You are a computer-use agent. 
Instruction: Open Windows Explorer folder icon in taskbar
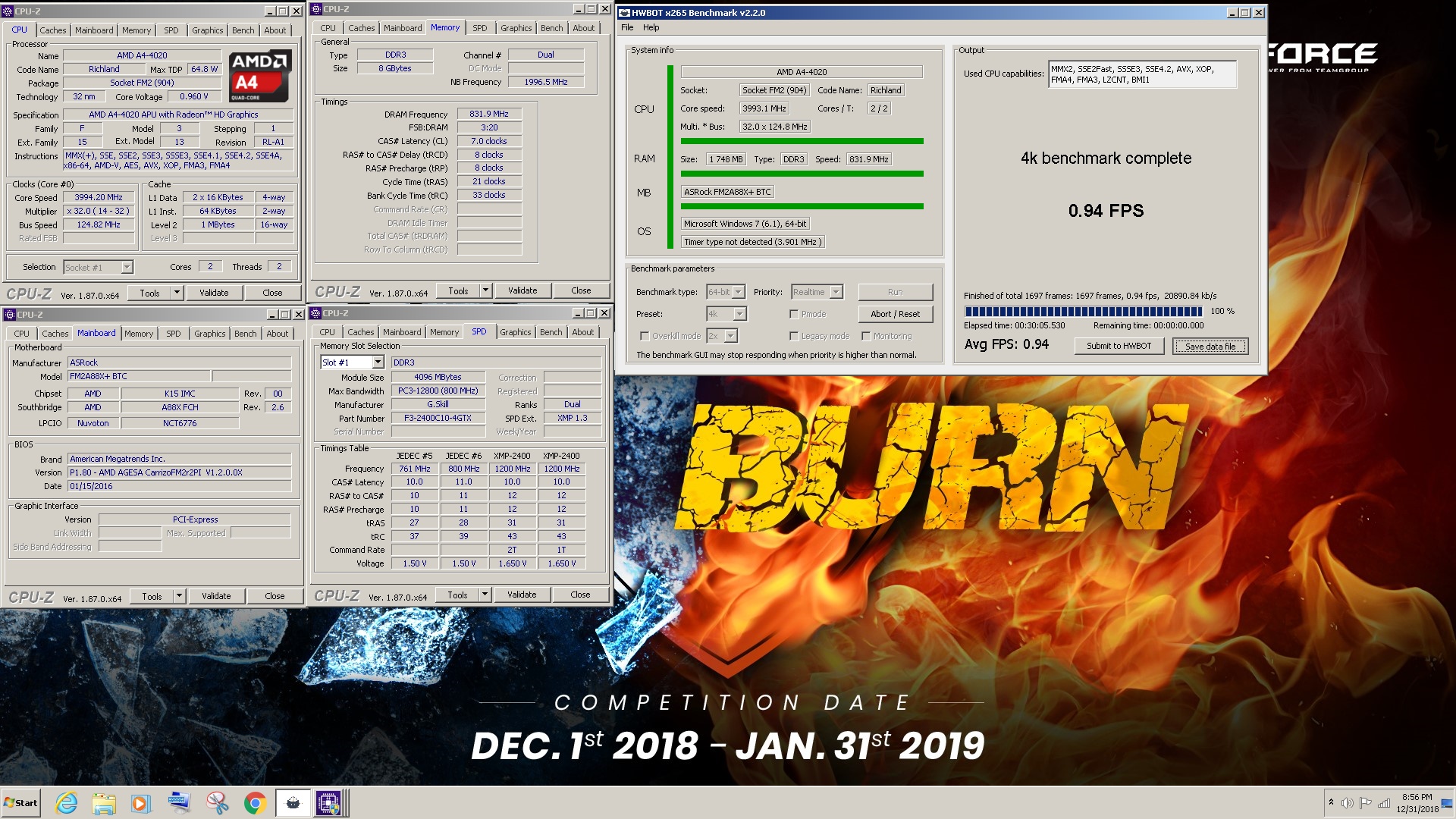(104, 803)
